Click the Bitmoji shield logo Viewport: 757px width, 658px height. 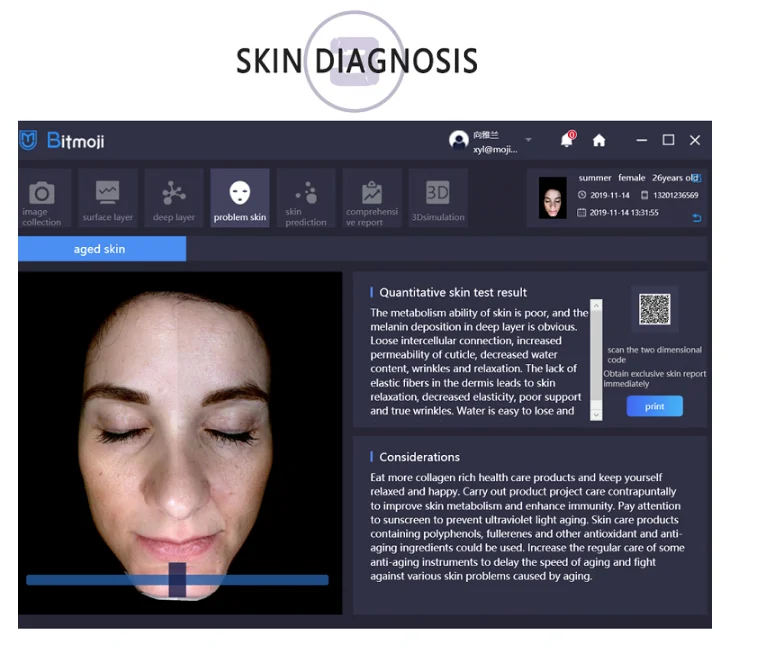click(28, 140)
